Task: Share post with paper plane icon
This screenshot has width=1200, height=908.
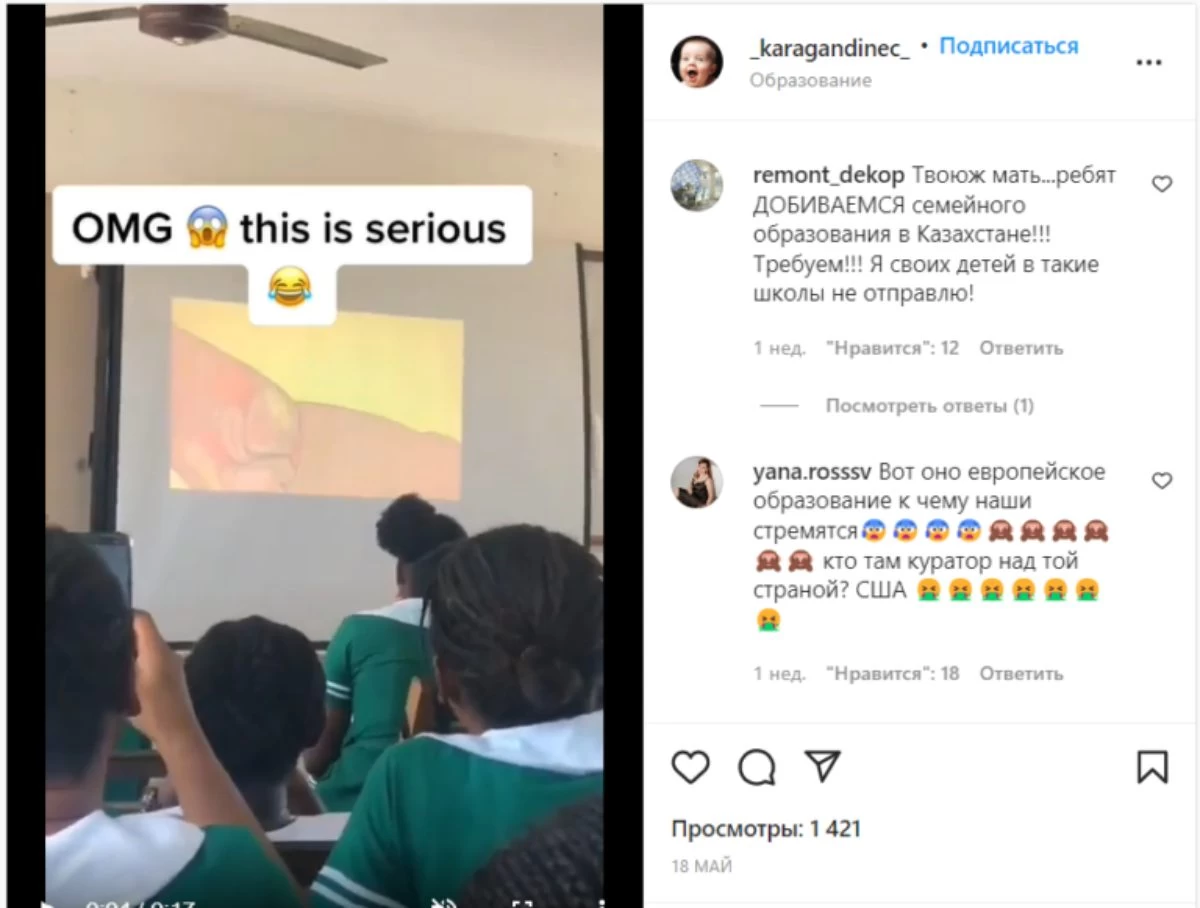Action: [x=822, y=766]
